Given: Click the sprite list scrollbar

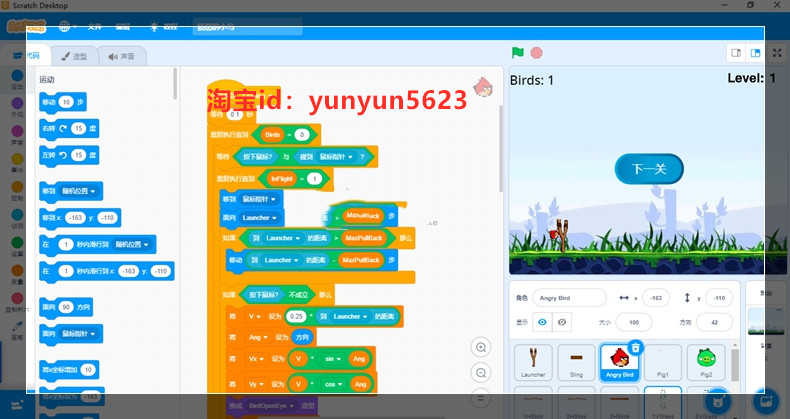Looking at the screenshot, I should click(x=735, y=365).
